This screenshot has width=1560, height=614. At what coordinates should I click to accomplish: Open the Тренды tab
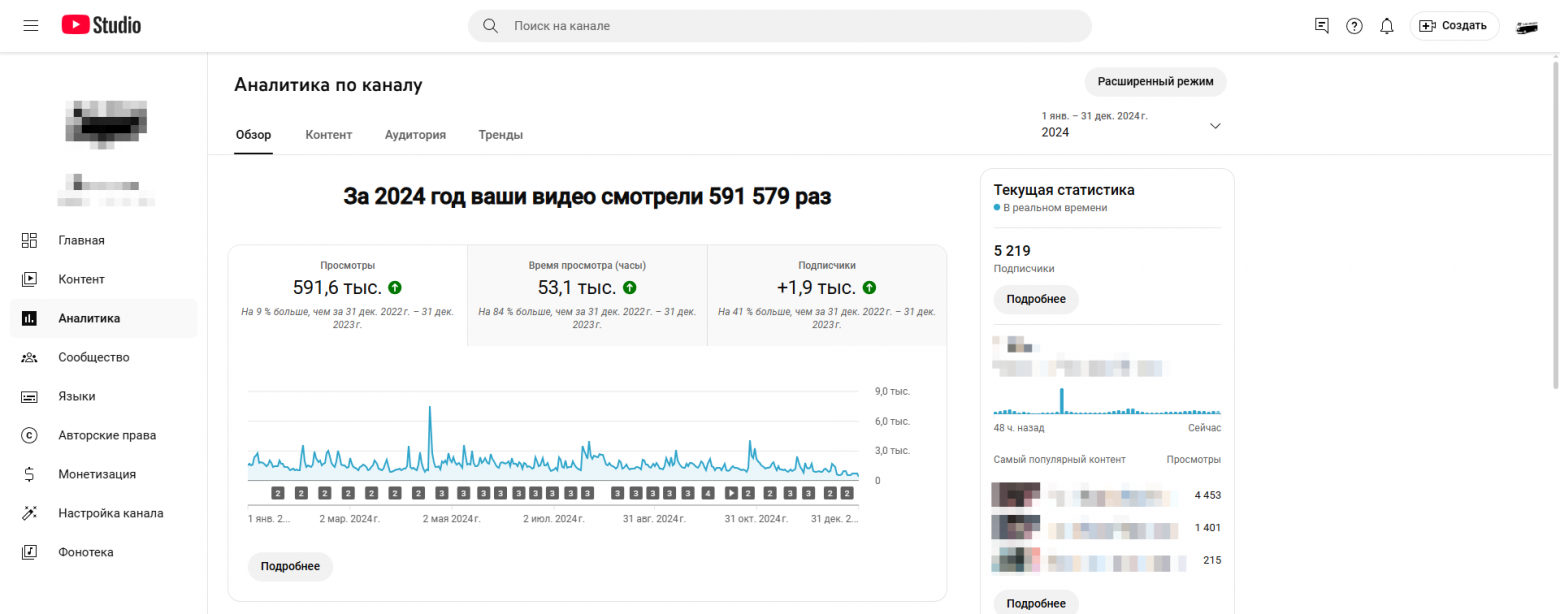(500, 134)
